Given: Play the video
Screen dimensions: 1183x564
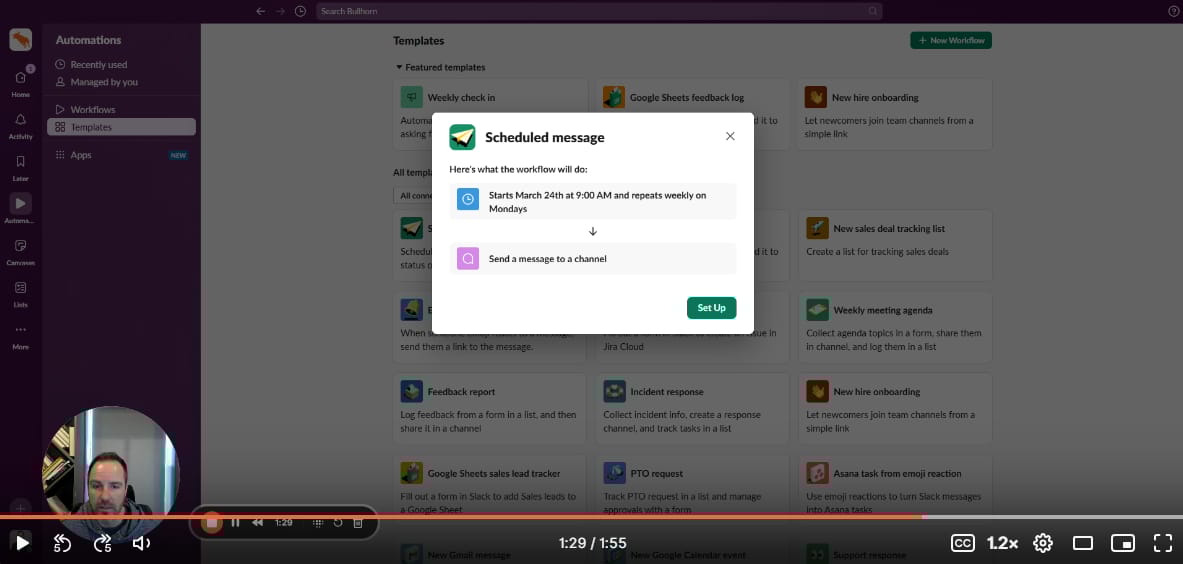Looking at the screenshot, I should 22,542.
